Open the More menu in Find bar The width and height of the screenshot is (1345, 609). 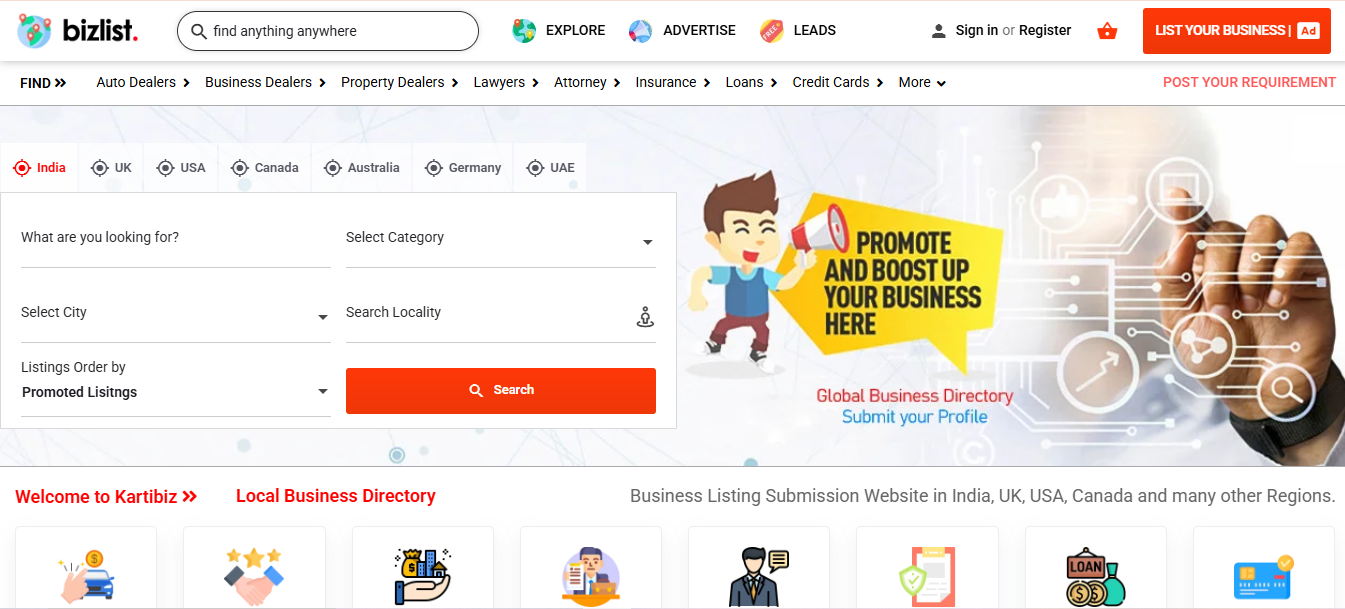pos(922,83)
